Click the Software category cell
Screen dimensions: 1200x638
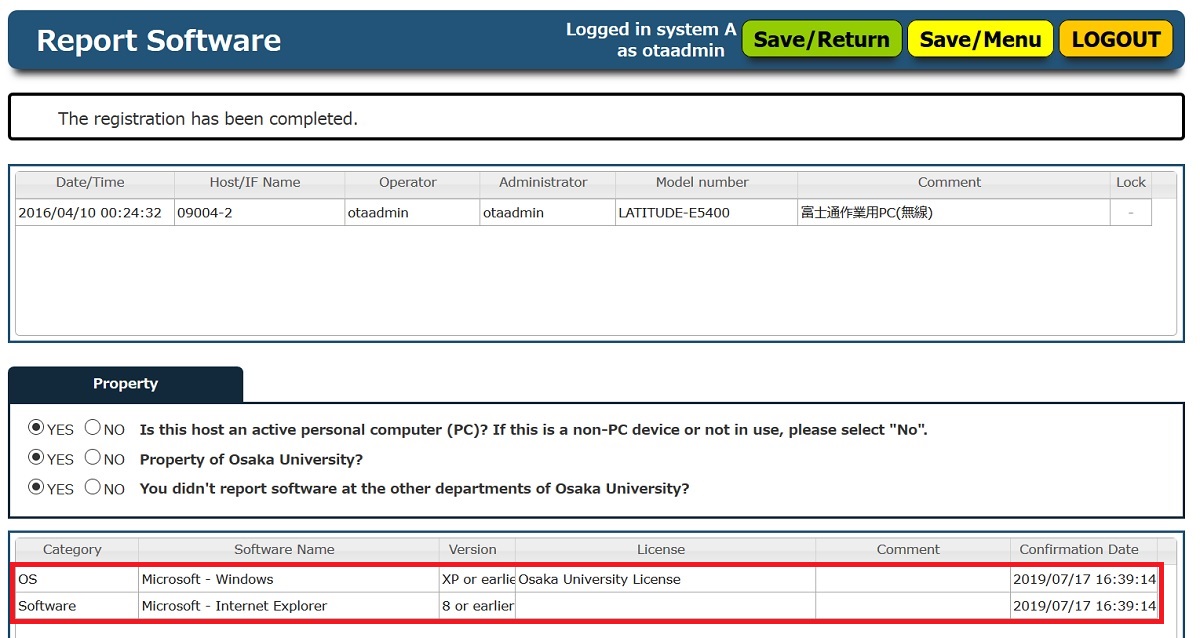pyautogui.click(x=77, y=606)
